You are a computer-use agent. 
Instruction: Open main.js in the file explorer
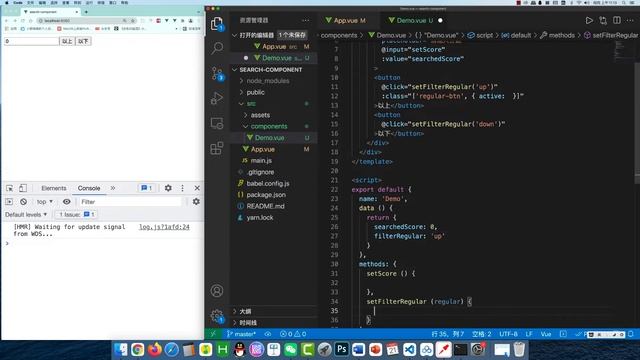(261, 161)
